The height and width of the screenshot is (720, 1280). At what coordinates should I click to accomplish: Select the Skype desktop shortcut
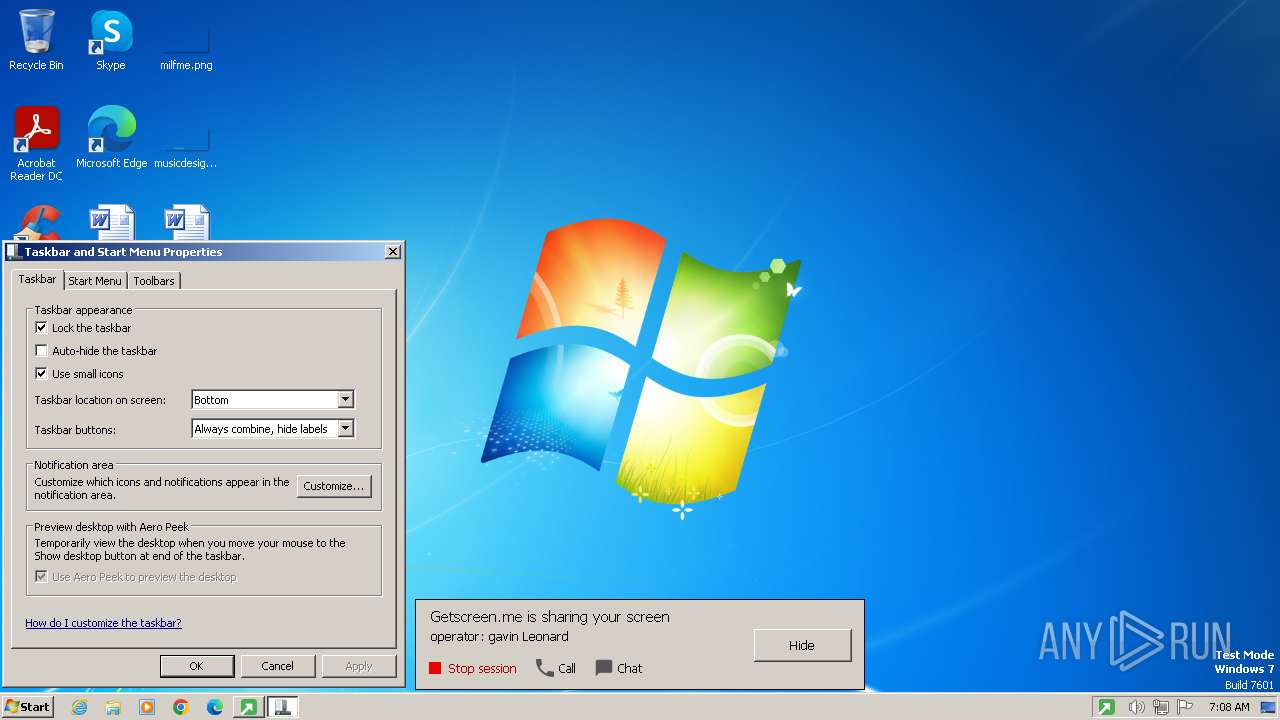pyautogui.click(x=111, y=40)
